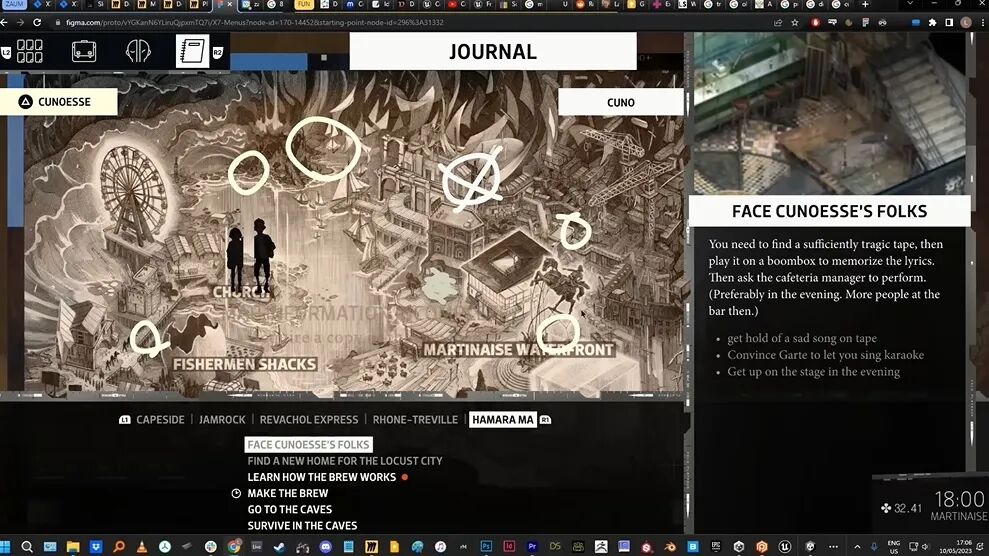Click the FISHERMEN SHACKS map label
Viewport: 989px width, 556px height.
pyautogui.click(x=245, y=364)
